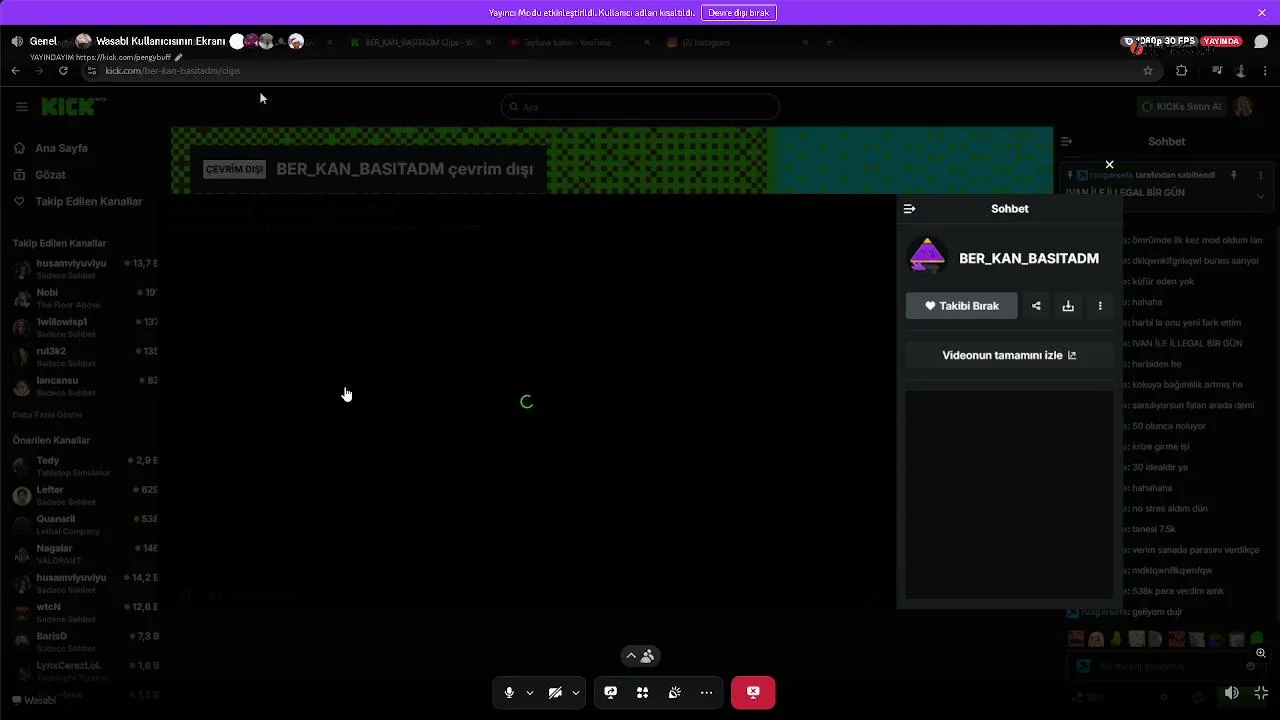Image resolution: width=1280 pixels, height=720 pixels.
Task: Collapse clip panel chat with arrow-lines icon
Action: click(909, 209)
